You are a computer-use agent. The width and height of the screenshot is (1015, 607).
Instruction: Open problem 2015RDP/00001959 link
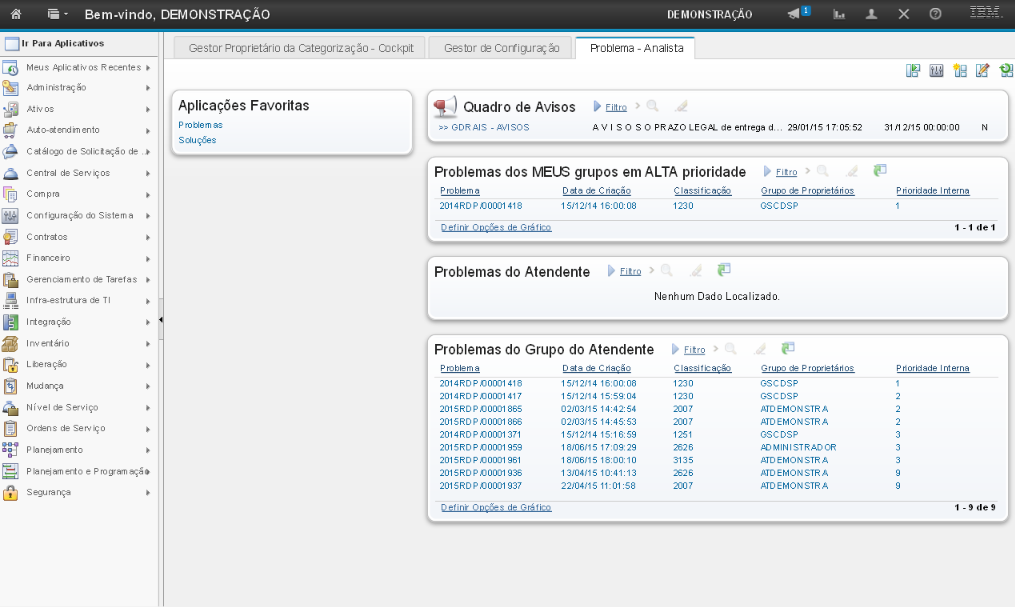tap(480, 447)
